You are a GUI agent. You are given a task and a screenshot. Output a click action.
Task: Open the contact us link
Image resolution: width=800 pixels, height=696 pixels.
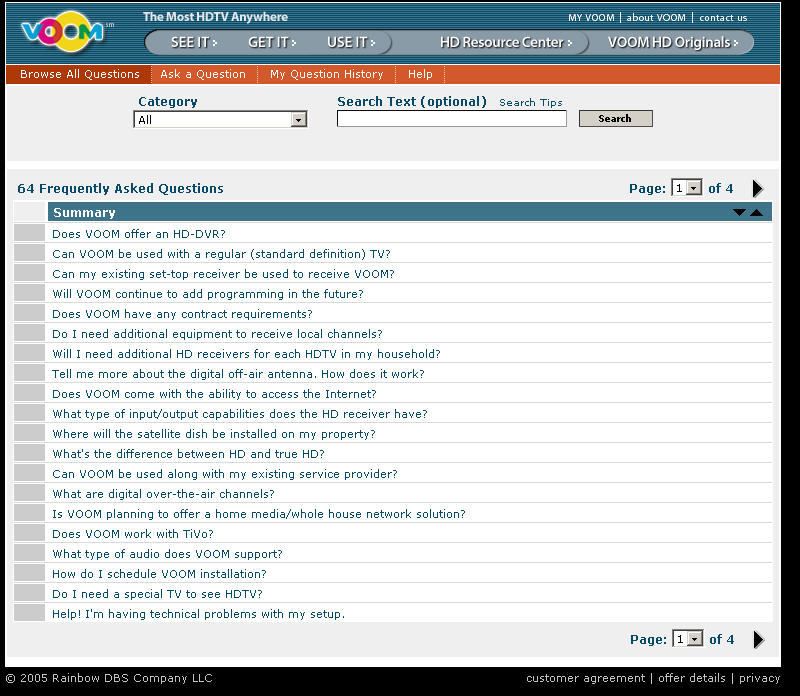tap(723, 17)
